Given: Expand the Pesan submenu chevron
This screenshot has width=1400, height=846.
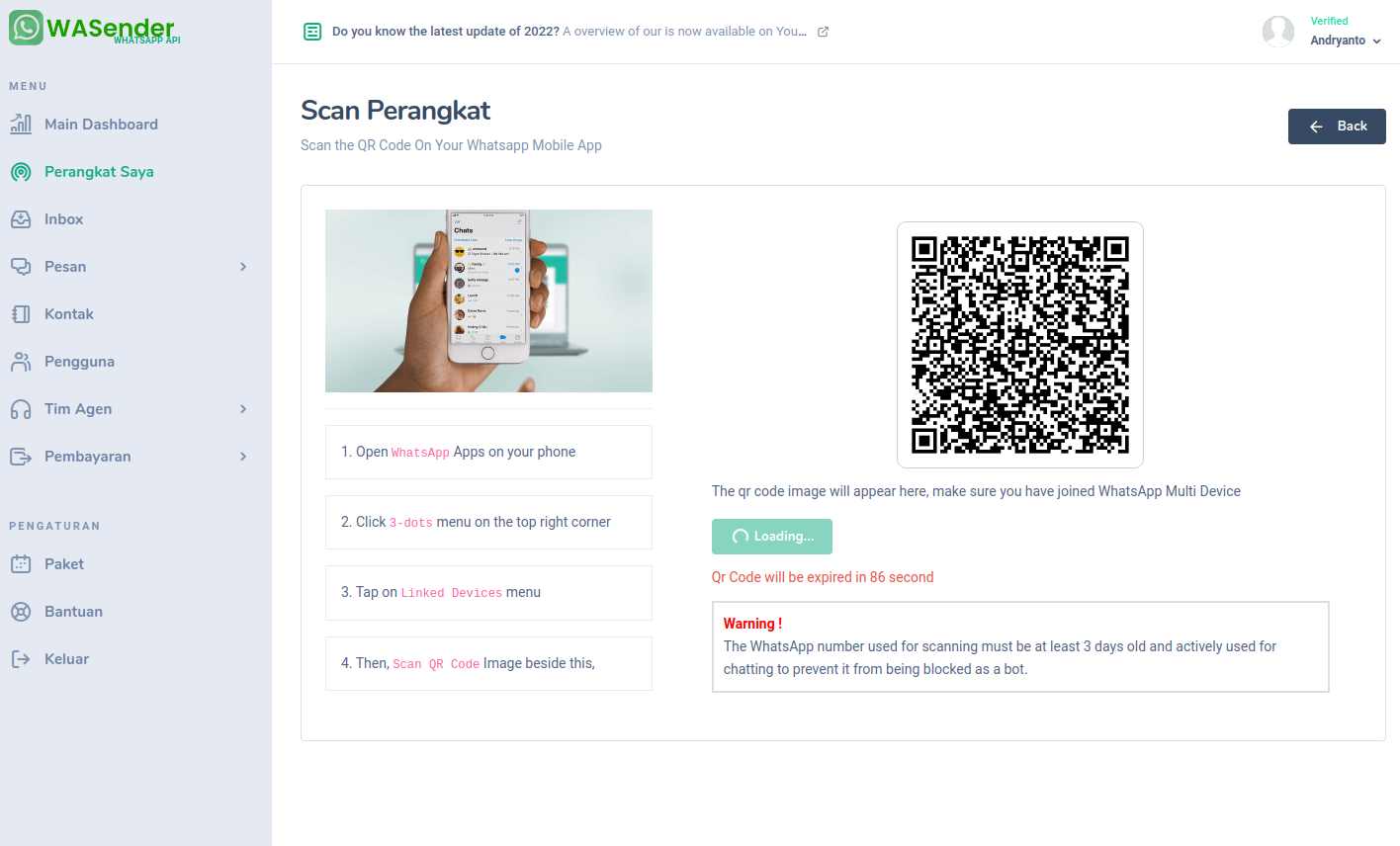Looking at the screenshot, I should 243,267.
